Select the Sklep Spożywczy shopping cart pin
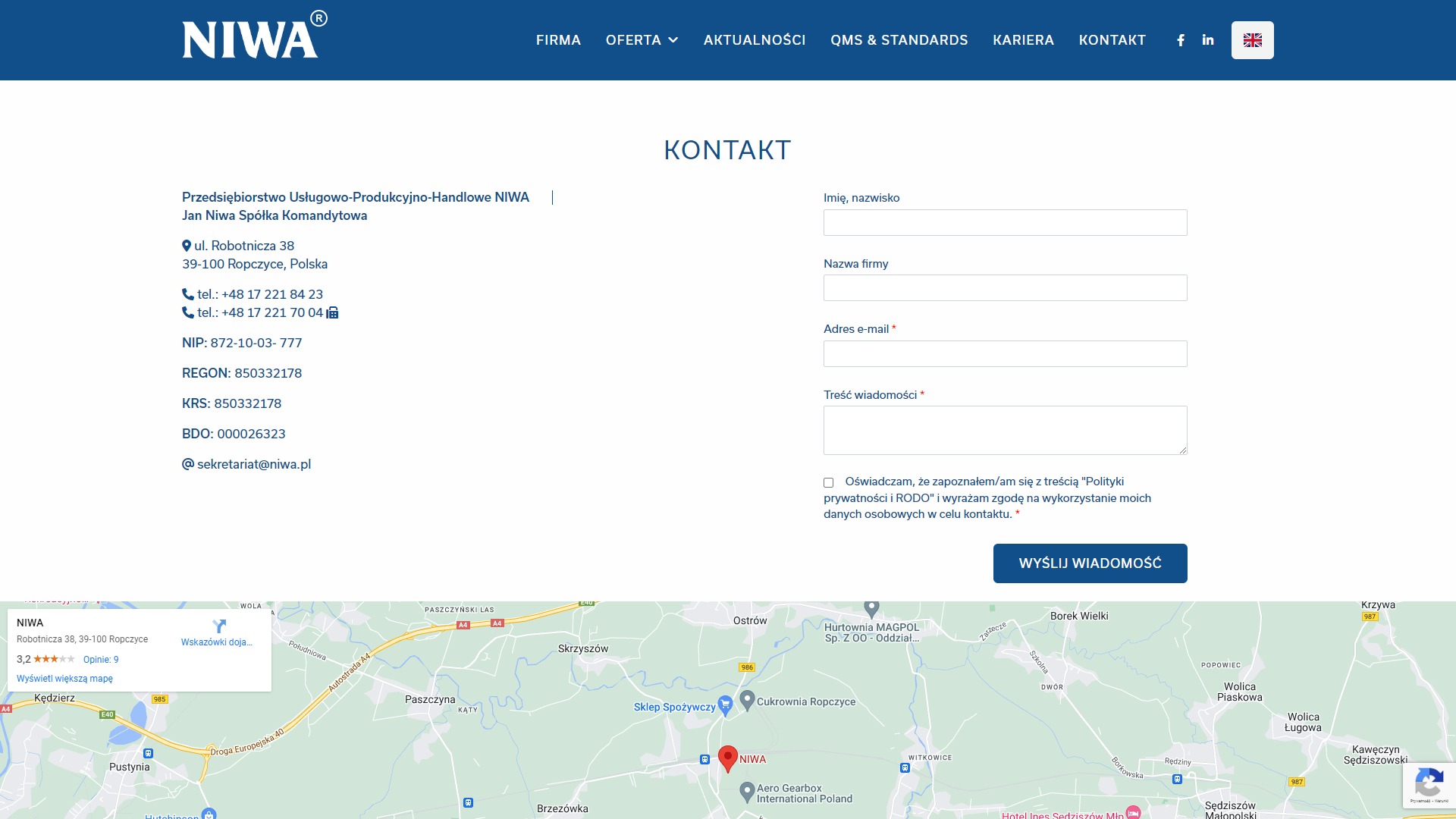This screenshot has width=1456, height=819. click(725, 706)
